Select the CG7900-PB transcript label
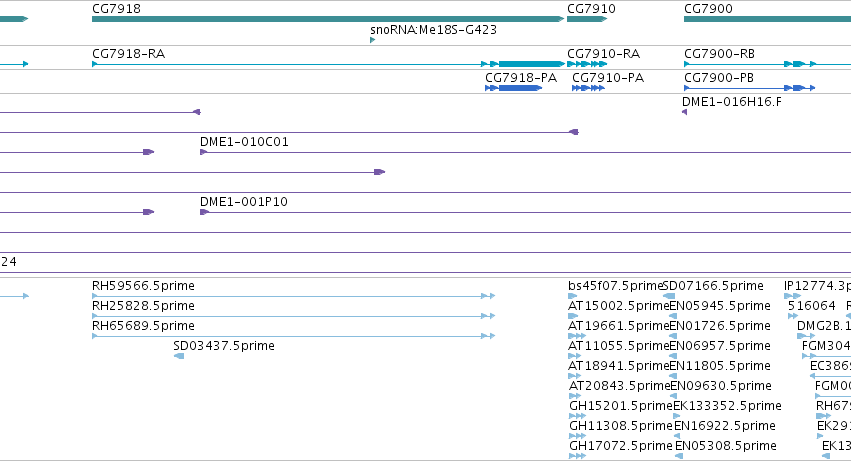Viewport: 851px width, 461px height. [x=719, y=78]
